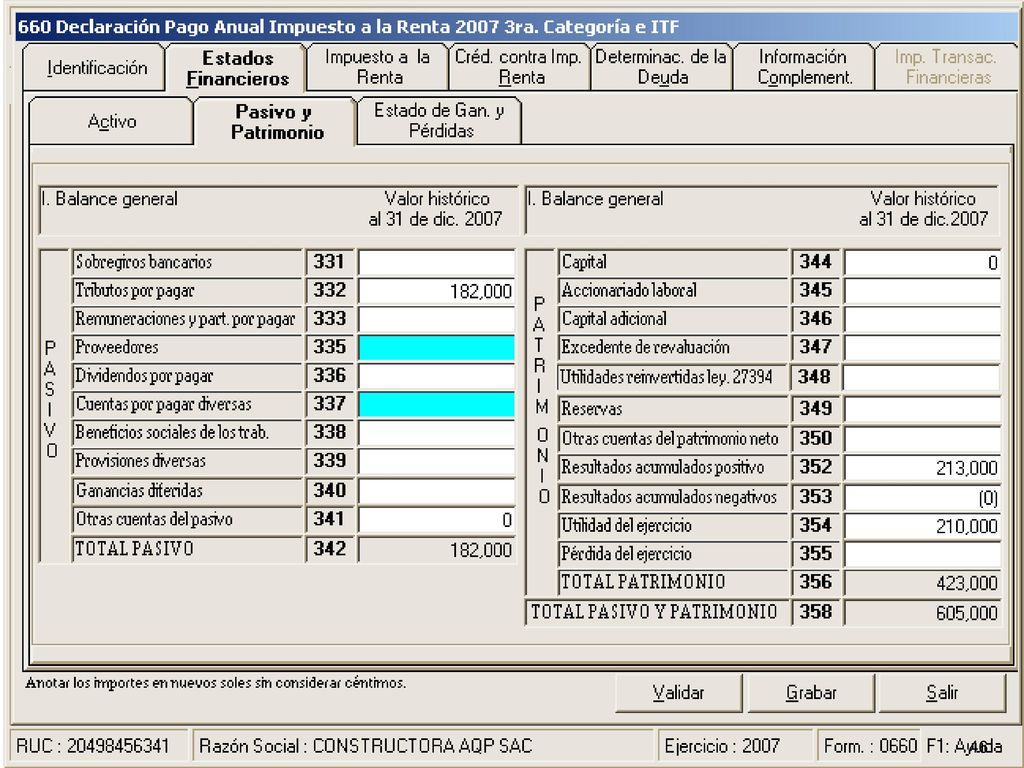Screen dimensions: 1024x768
Task: Open Estado de Gan. y Pérdidas sub-tab
Action: tap(440, 121)
